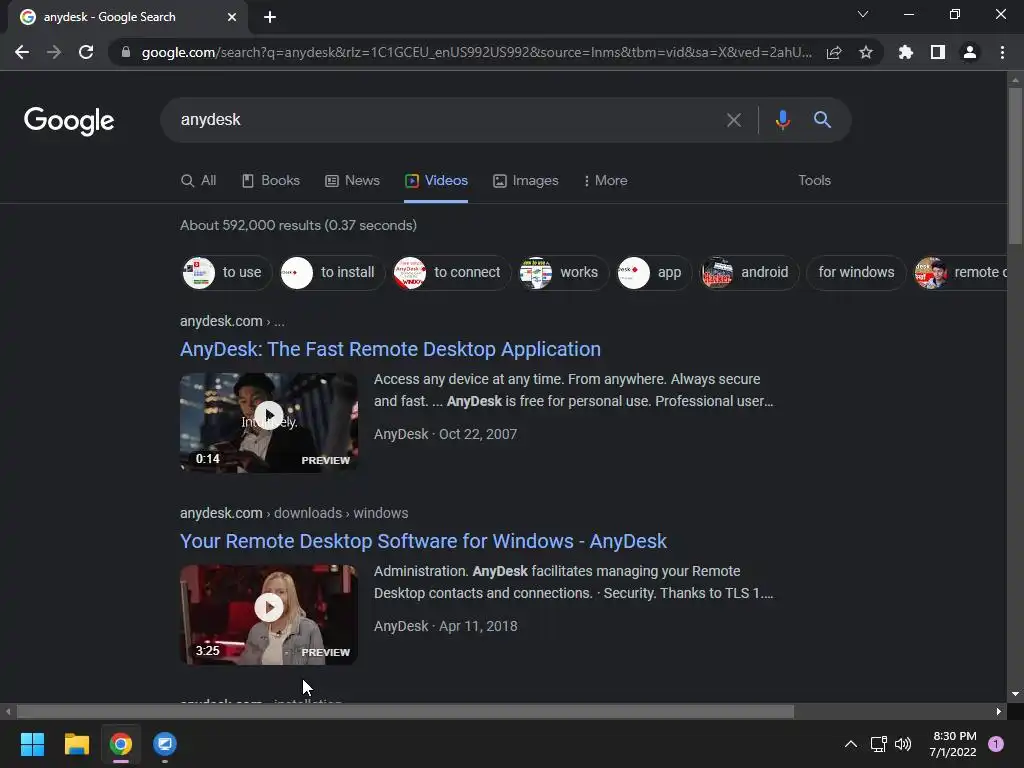Select the 'to connect' suggestion chip
Image resolution: width=1024 pixels, height=768 pixels.
pyautogui.click(x=451, y=272)
